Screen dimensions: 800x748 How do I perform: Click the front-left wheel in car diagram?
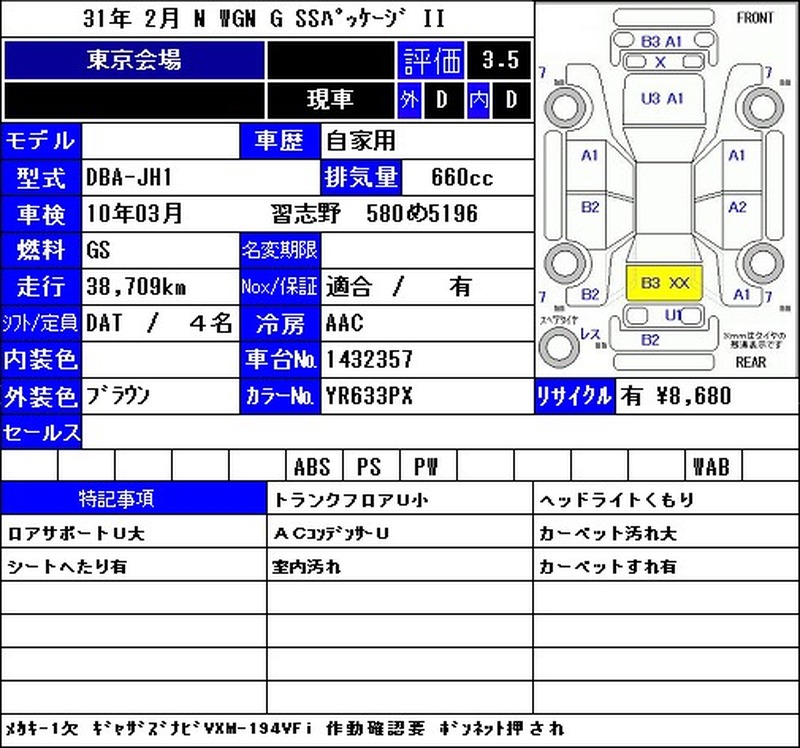coord(565,107)
